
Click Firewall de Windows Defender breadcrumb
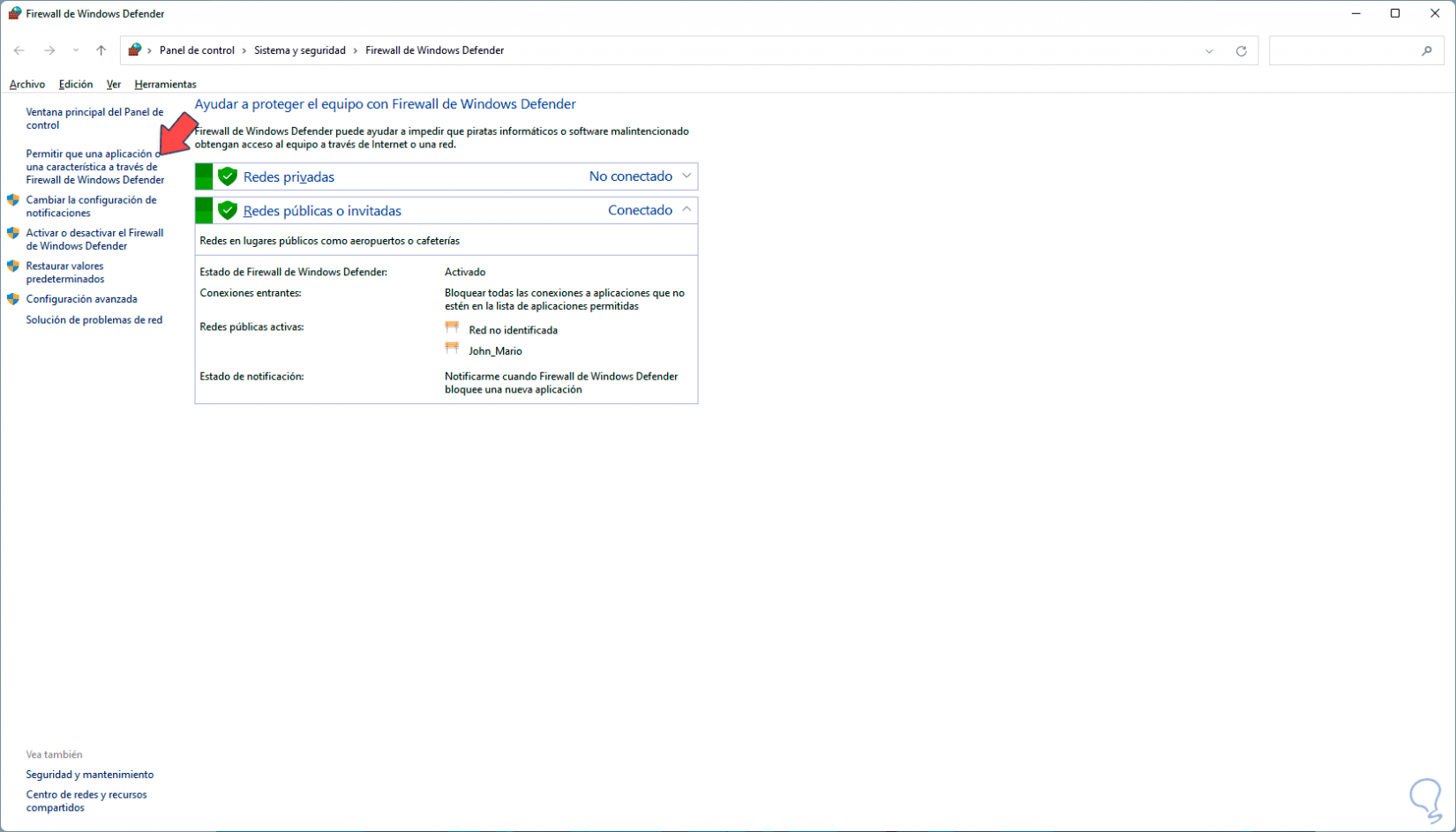[435, 50]
